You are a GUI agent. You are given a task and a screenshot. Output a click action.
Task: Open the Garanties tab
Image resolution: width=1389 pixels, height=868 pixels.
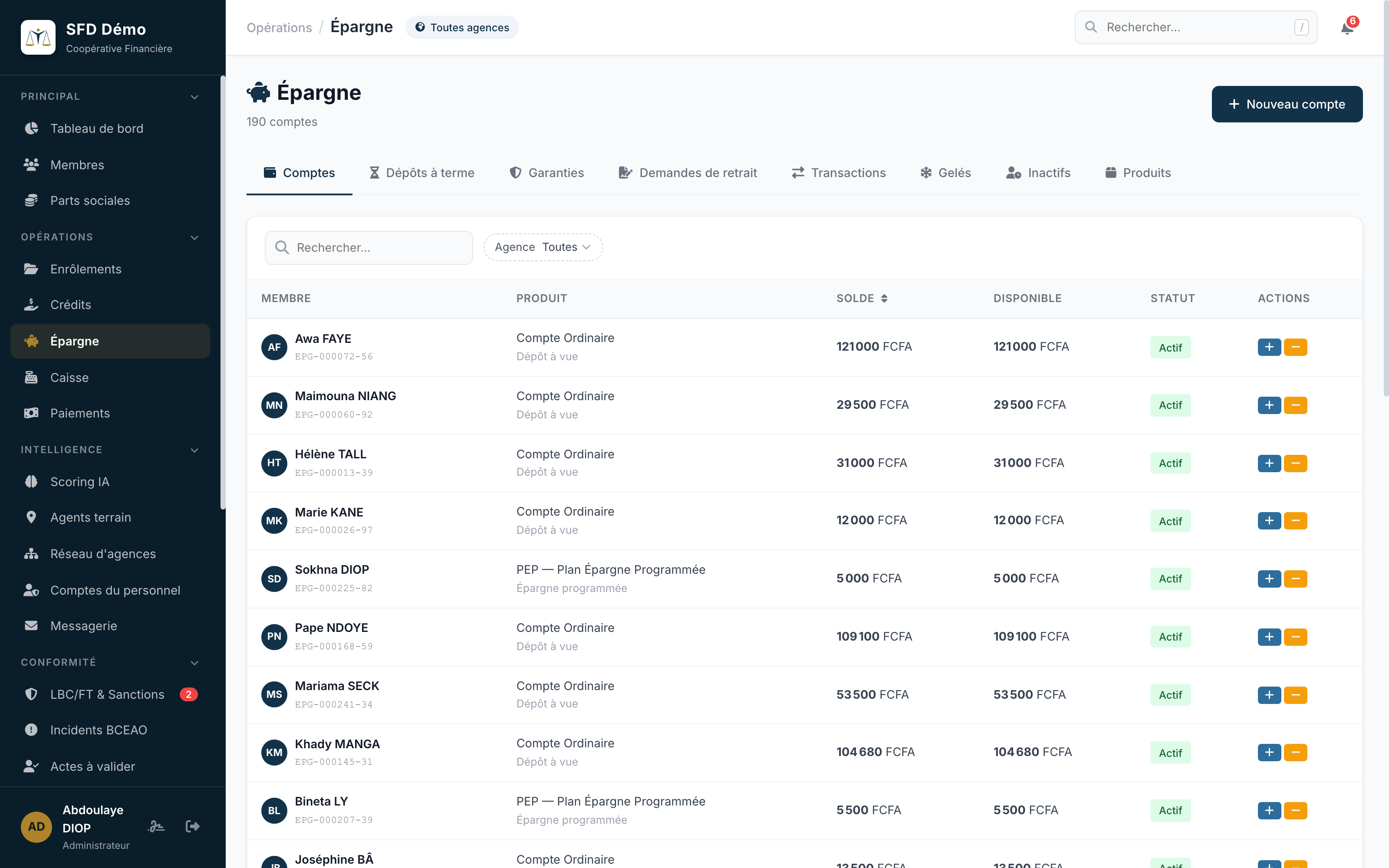pos(546,173)
